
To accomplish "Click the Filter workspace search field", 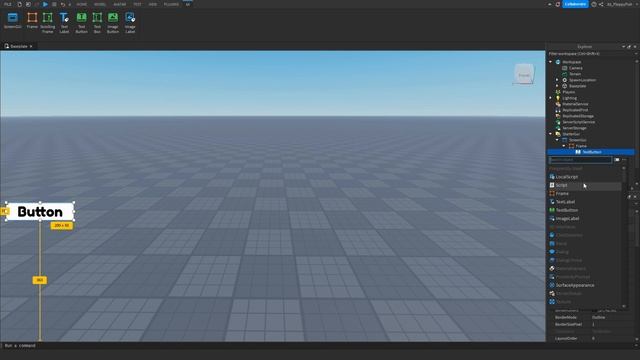I will 590,53.
